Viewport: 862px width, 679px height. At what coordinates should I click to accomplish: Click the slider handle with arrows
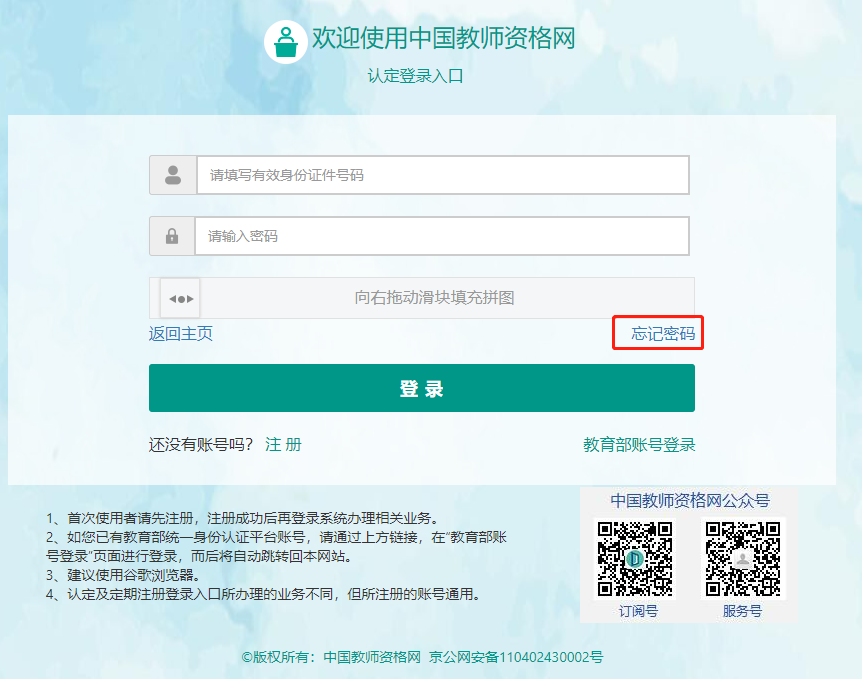click(180, 298)
